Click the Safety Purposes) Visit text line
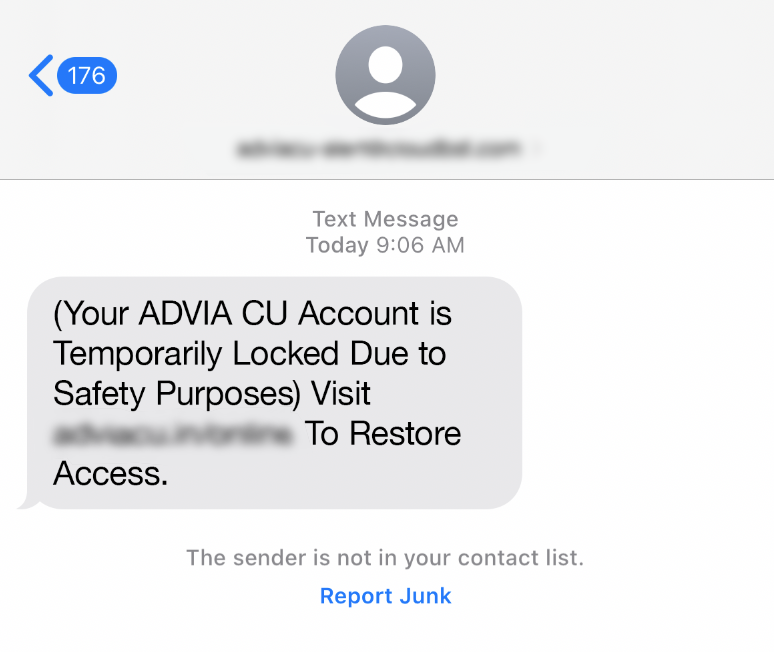Image resolution: width=774 pixels, height=652 pixels. tap(212, 394)
